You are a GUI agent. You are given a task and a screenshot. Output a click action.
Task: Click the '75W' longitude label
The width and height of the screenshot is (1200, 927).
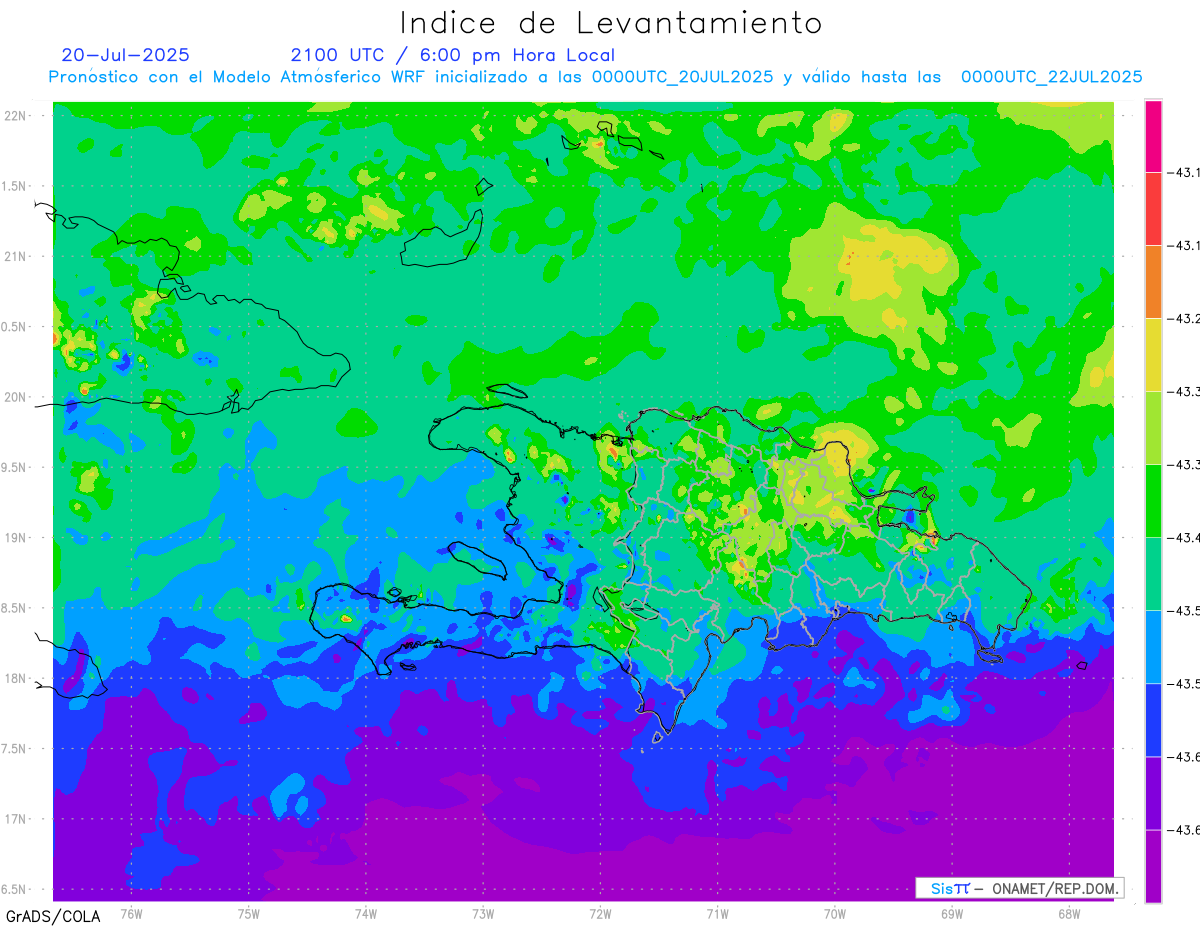(x=249, y=913)
